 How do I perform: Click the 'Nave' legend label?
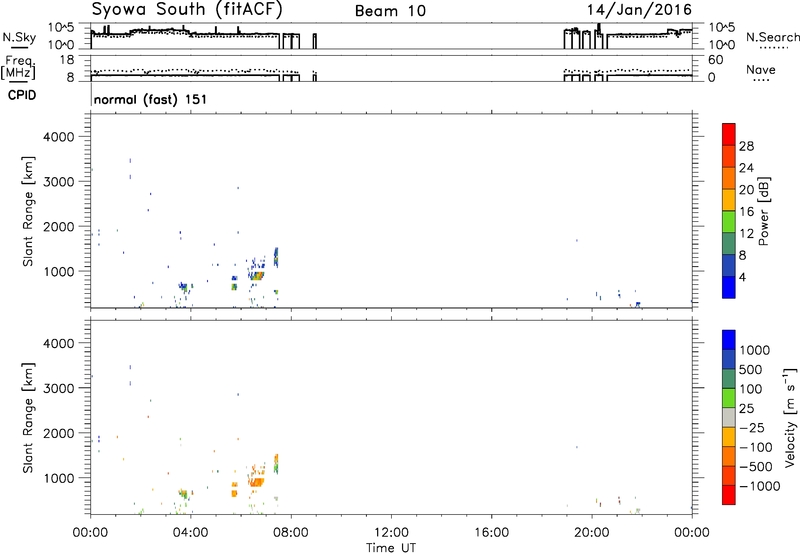pyautogui.click(x=760, y=69)
